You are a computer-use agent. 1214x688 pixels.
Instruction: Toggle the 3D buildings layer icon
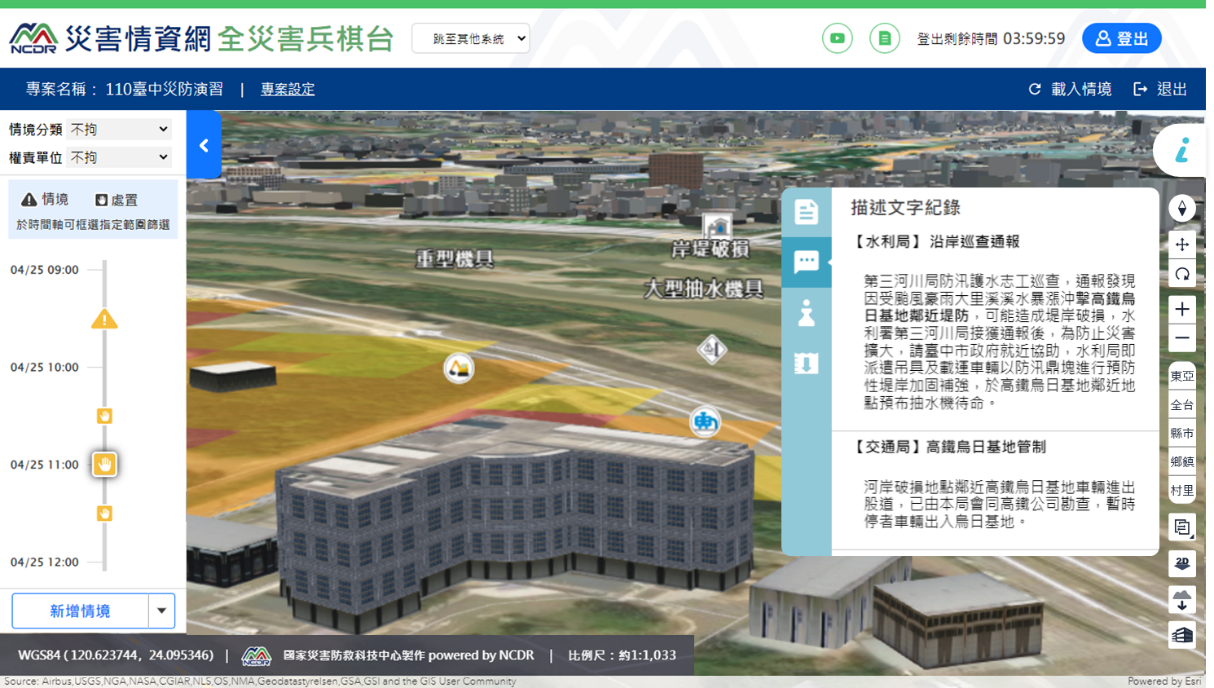[1182, 635]
